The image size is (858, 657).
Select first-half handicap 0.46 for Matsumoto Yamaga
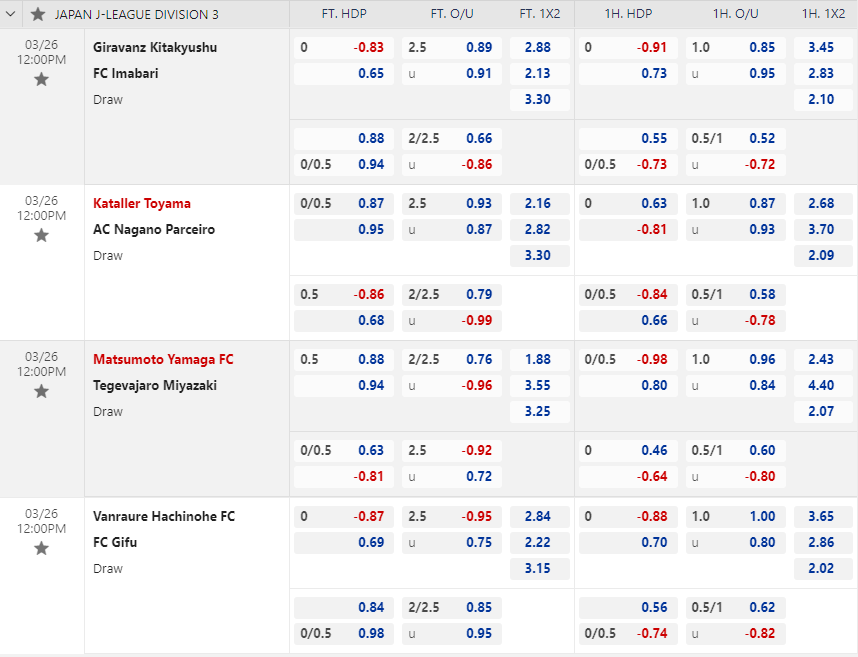point(628,451)
